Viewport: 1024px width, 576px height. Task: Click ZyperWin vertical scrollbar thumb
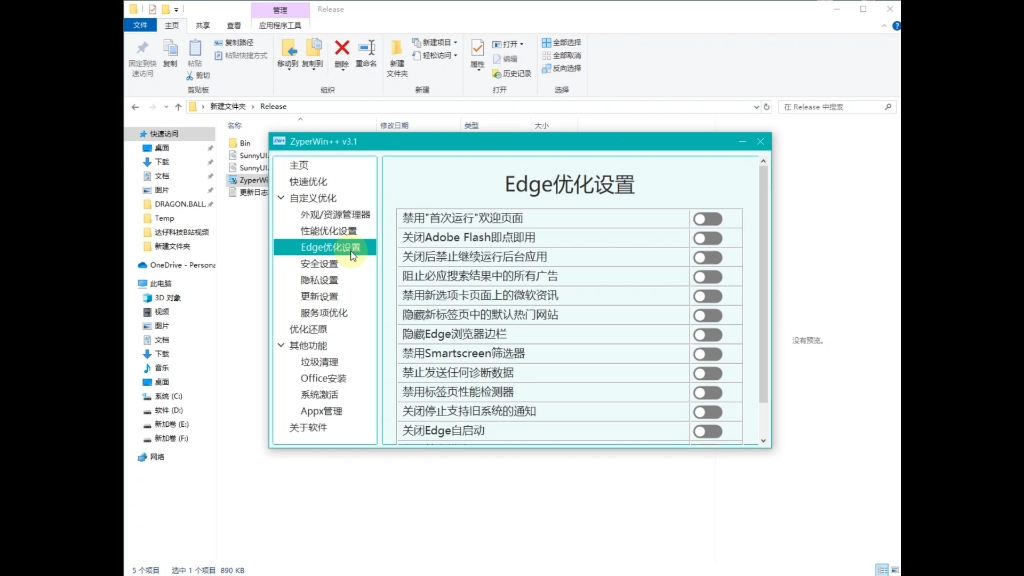tap(763, 285)
